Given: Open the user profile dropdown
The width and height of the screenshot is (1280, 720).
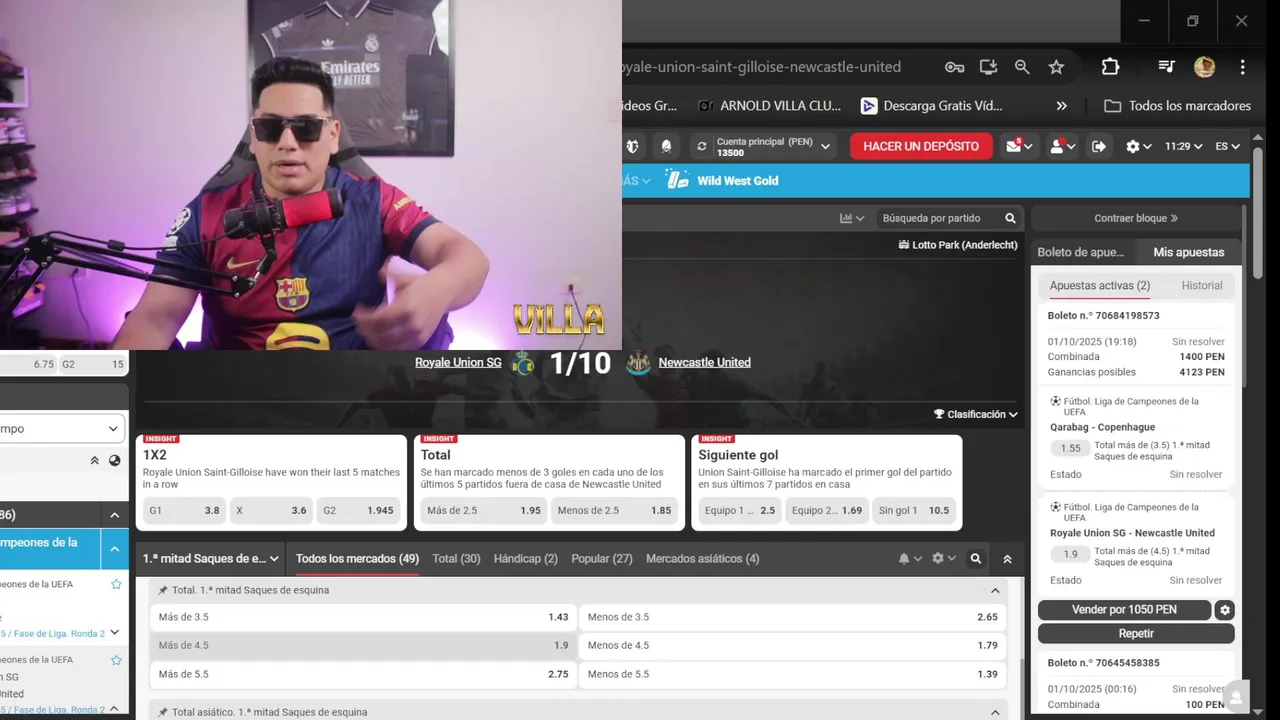Looking at the screenshot, I should pos(1062,146).
